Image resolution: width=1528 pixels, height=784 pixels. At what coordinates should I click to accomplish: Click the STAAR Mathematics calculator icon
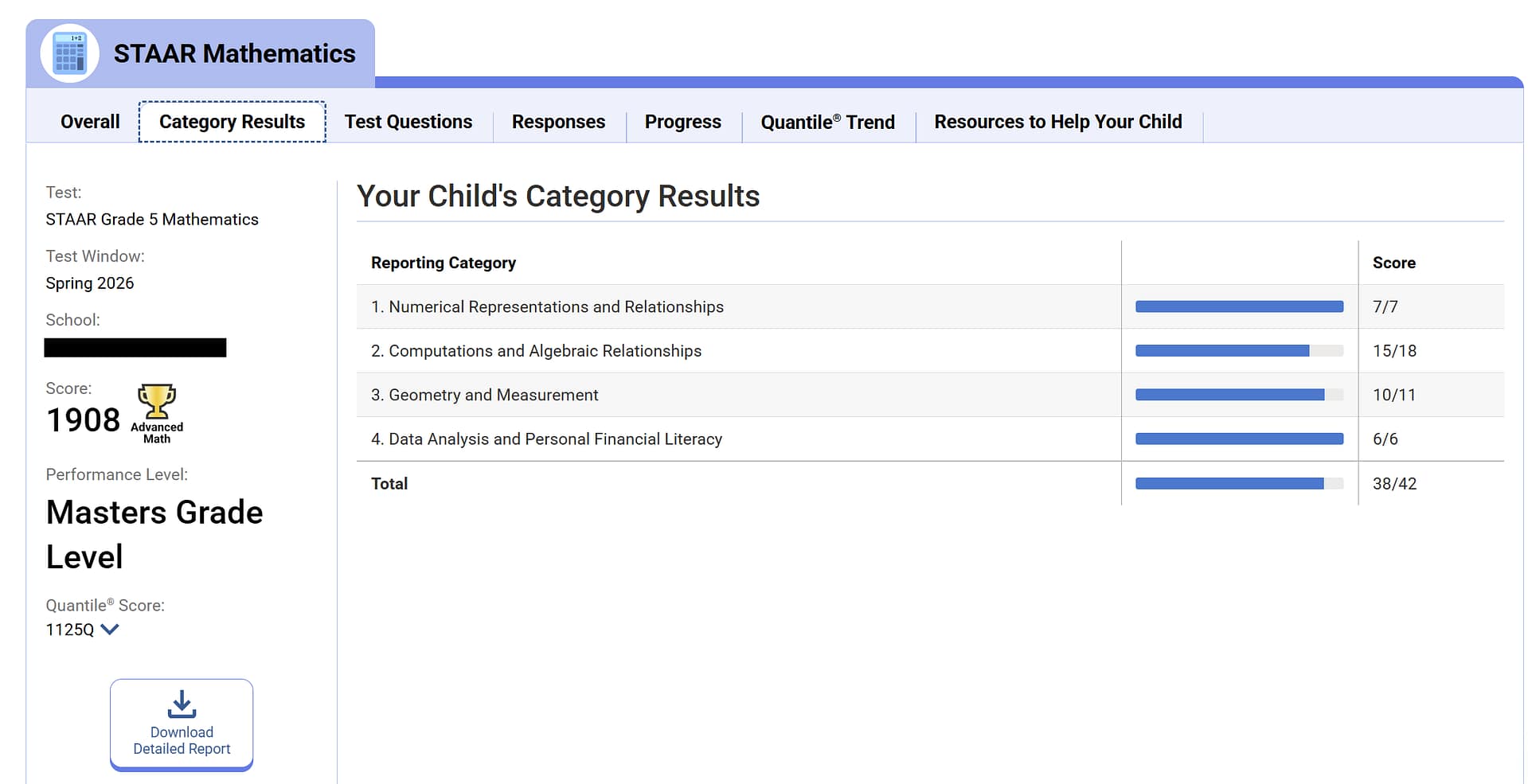pos(69,54)
